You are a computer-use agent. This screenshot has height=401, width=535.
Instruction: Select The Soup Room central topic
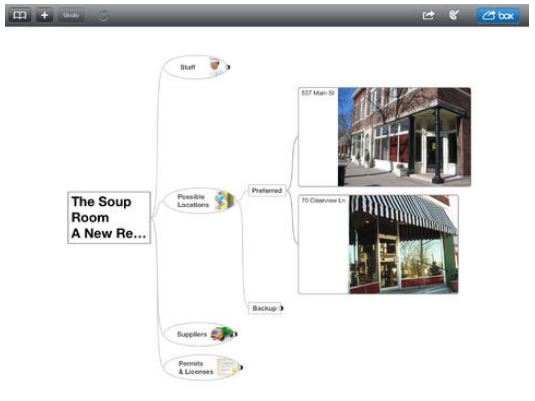(109, 218)
